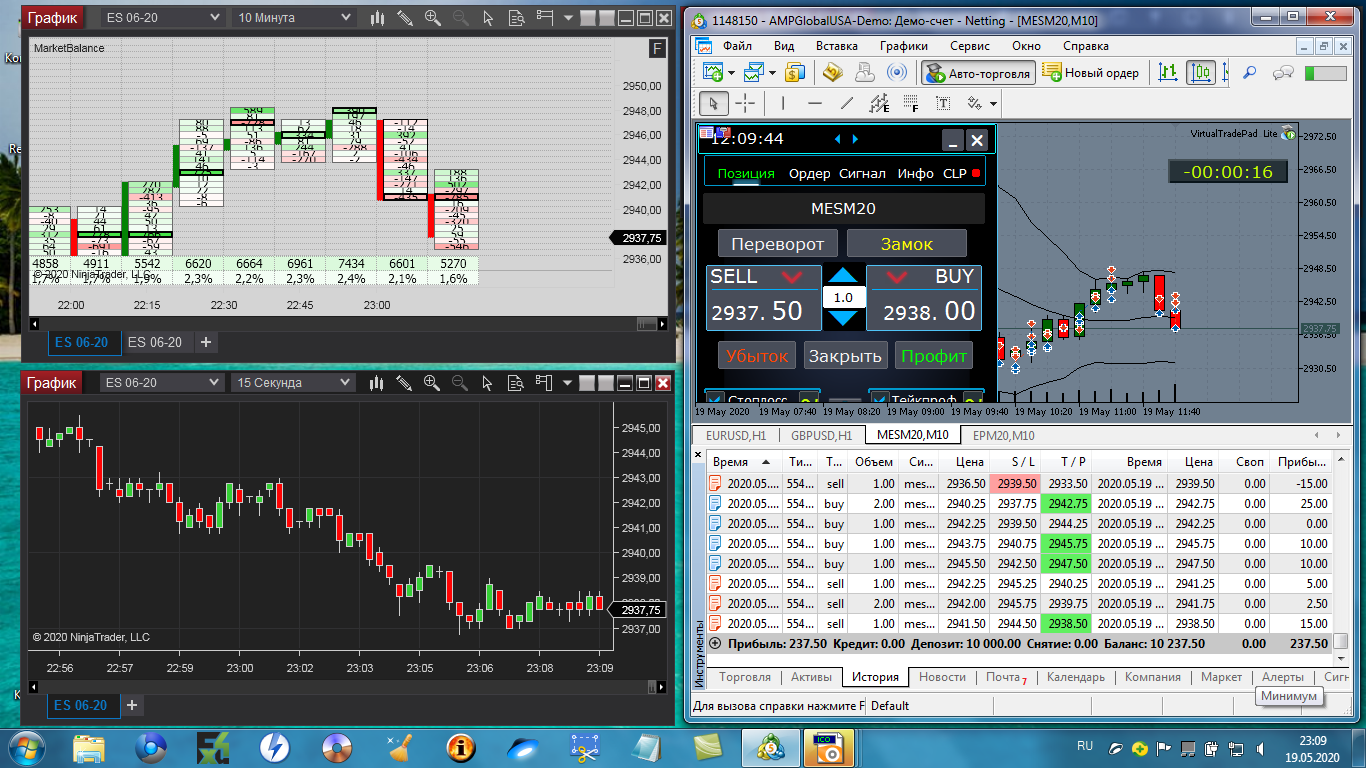
Task: Select cursor icon on 10 Минута chart
Action: click(488, 18)
